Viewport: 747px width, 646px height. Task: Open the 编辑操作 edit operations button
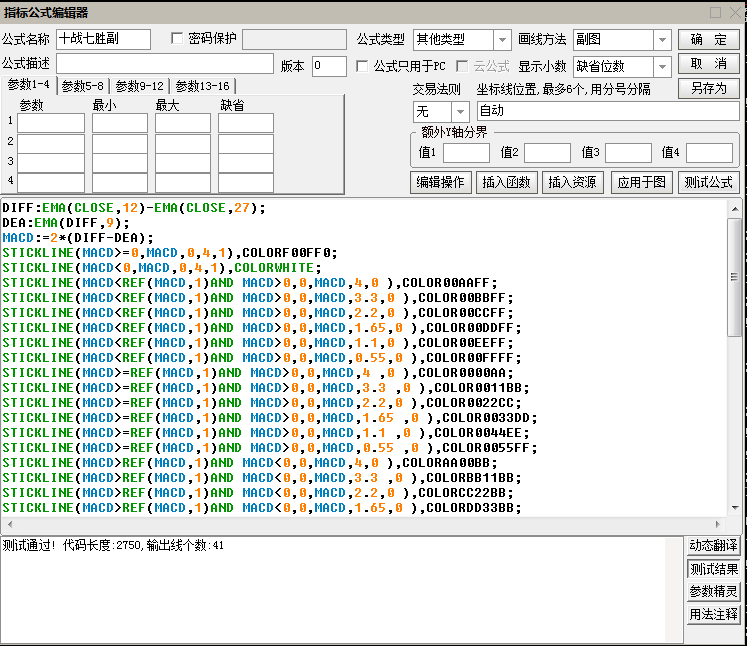(x=440, y=182)
